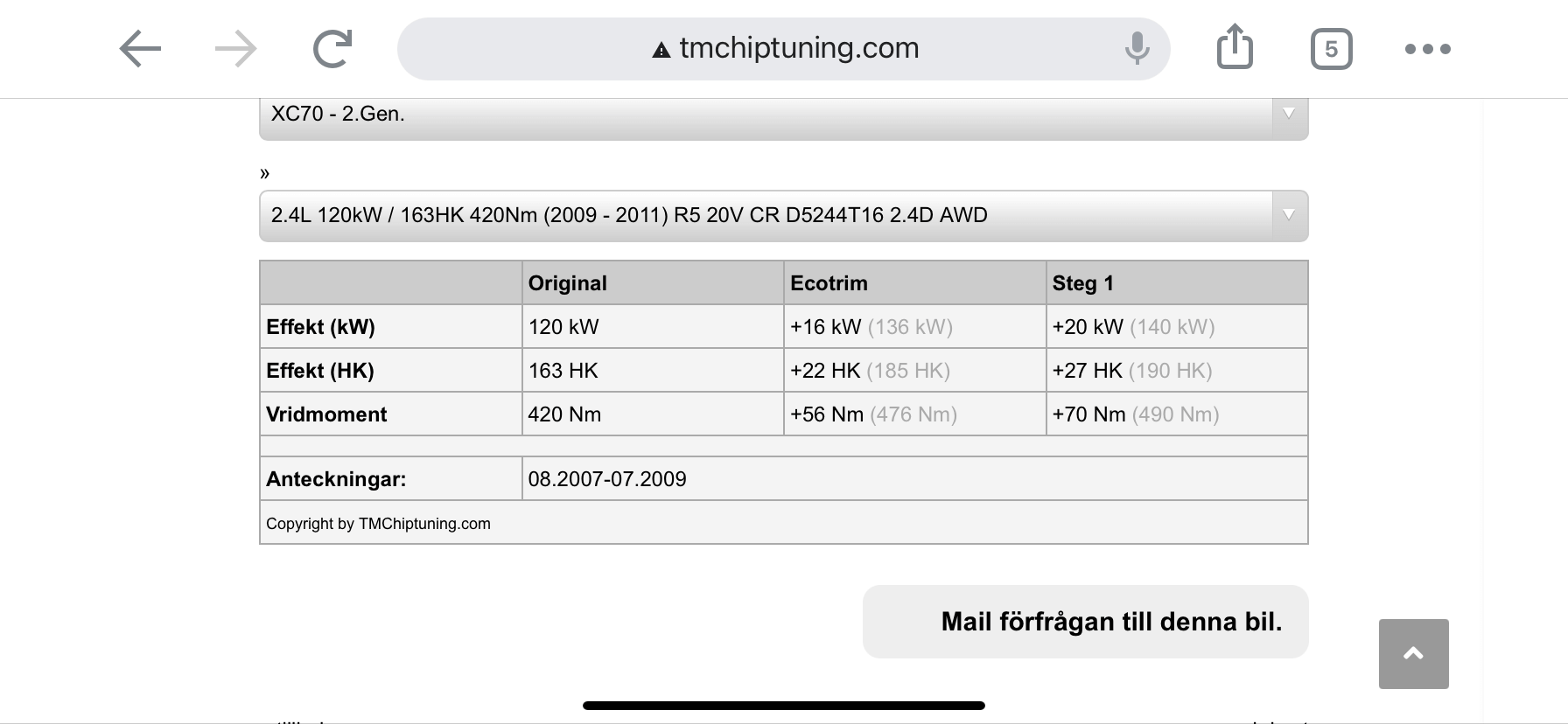Click the Original column header

pos(567,283)
